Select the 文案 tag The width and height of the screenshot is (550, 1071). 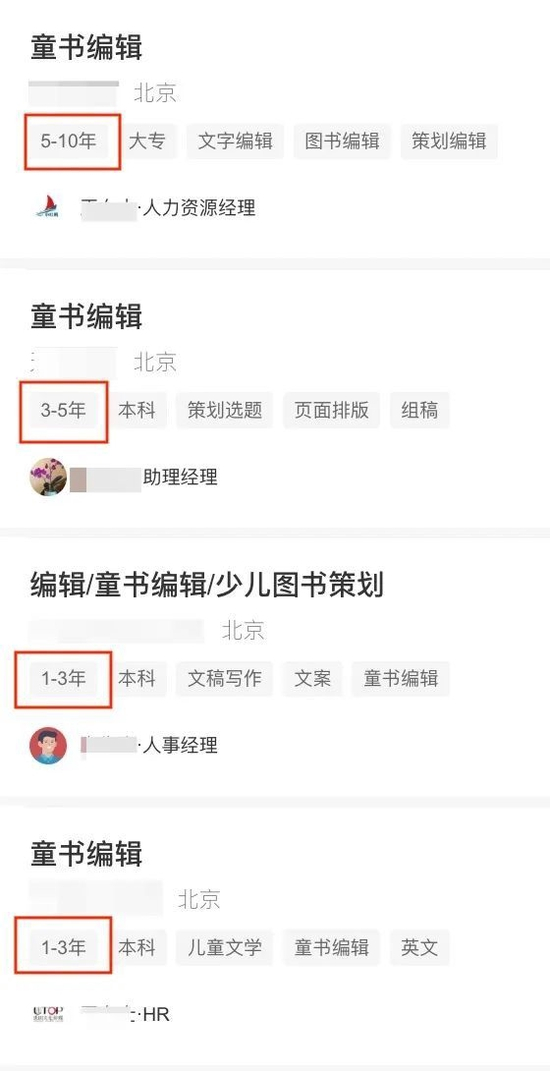coord(313,679)
